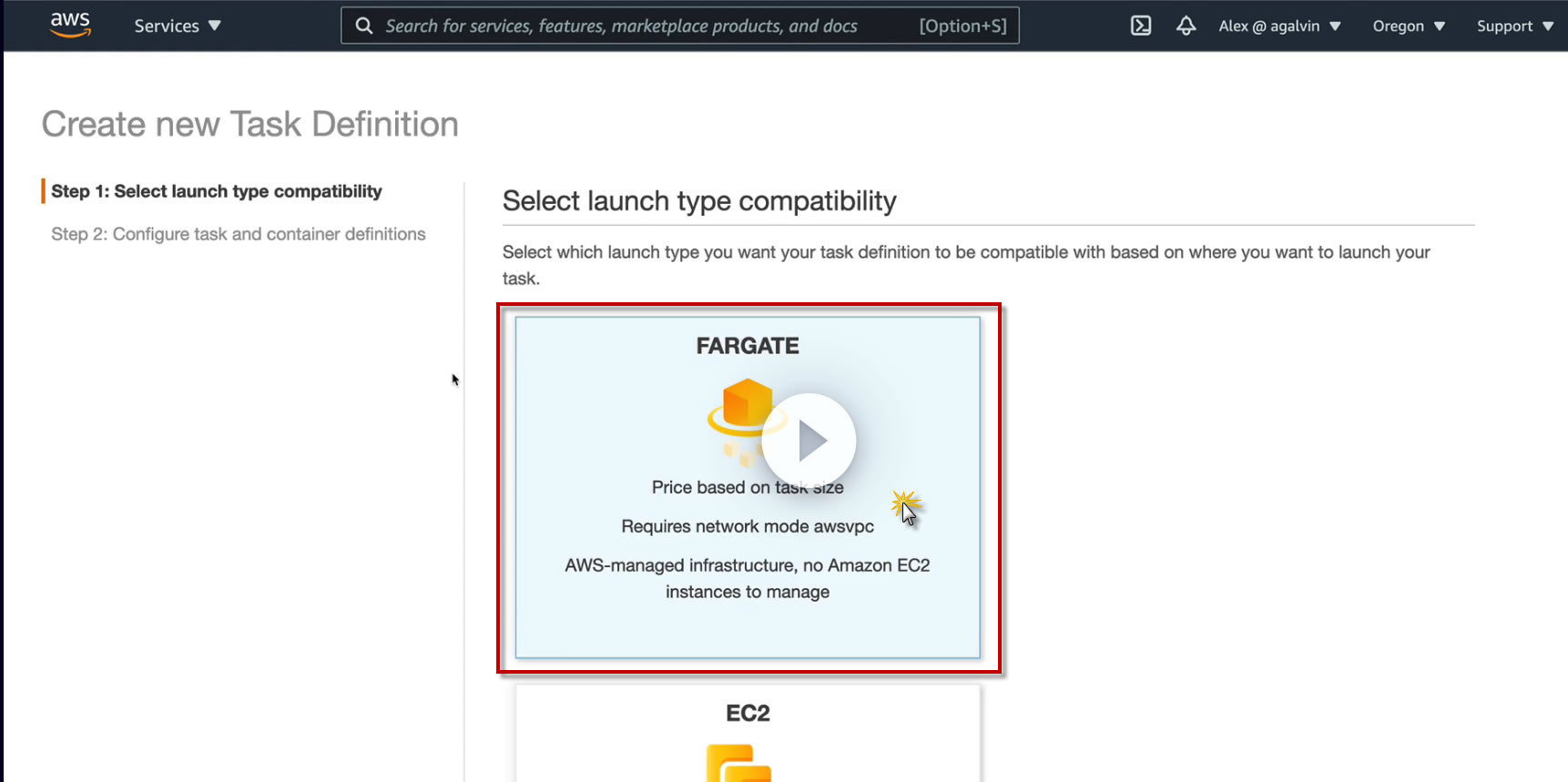Open the Oregon region selector
The height and width of the screenshot is (782, 1568).
[x=1408, y=25]
